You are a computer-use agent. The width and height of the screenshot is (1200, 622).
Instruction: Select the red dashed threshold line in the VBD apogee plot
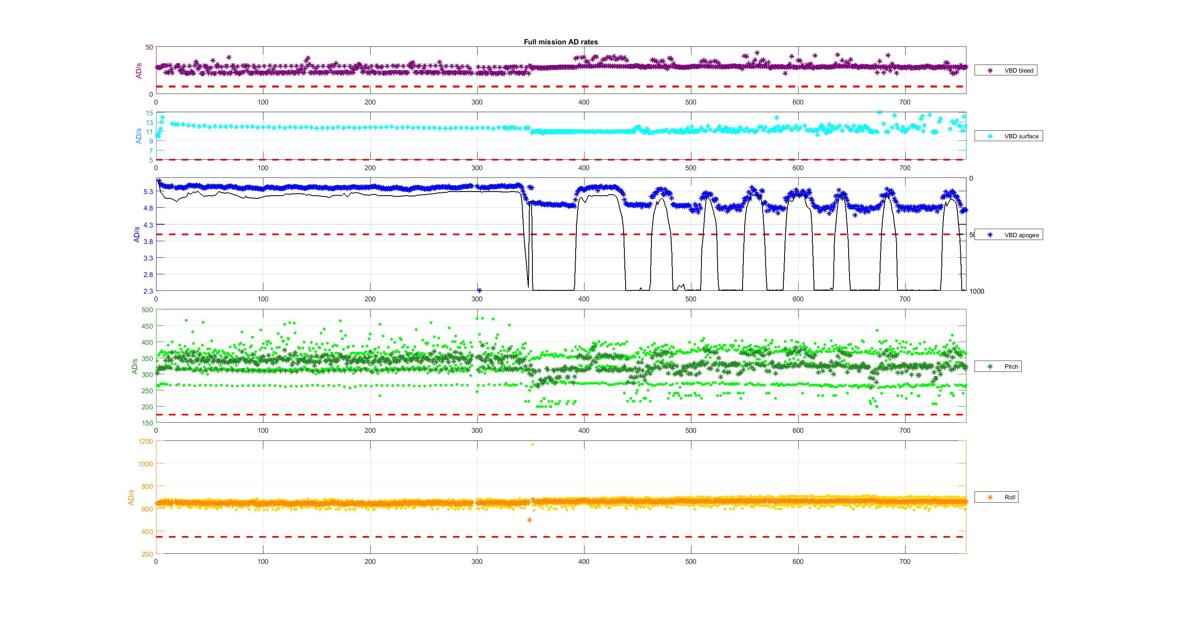click(560, 235)
